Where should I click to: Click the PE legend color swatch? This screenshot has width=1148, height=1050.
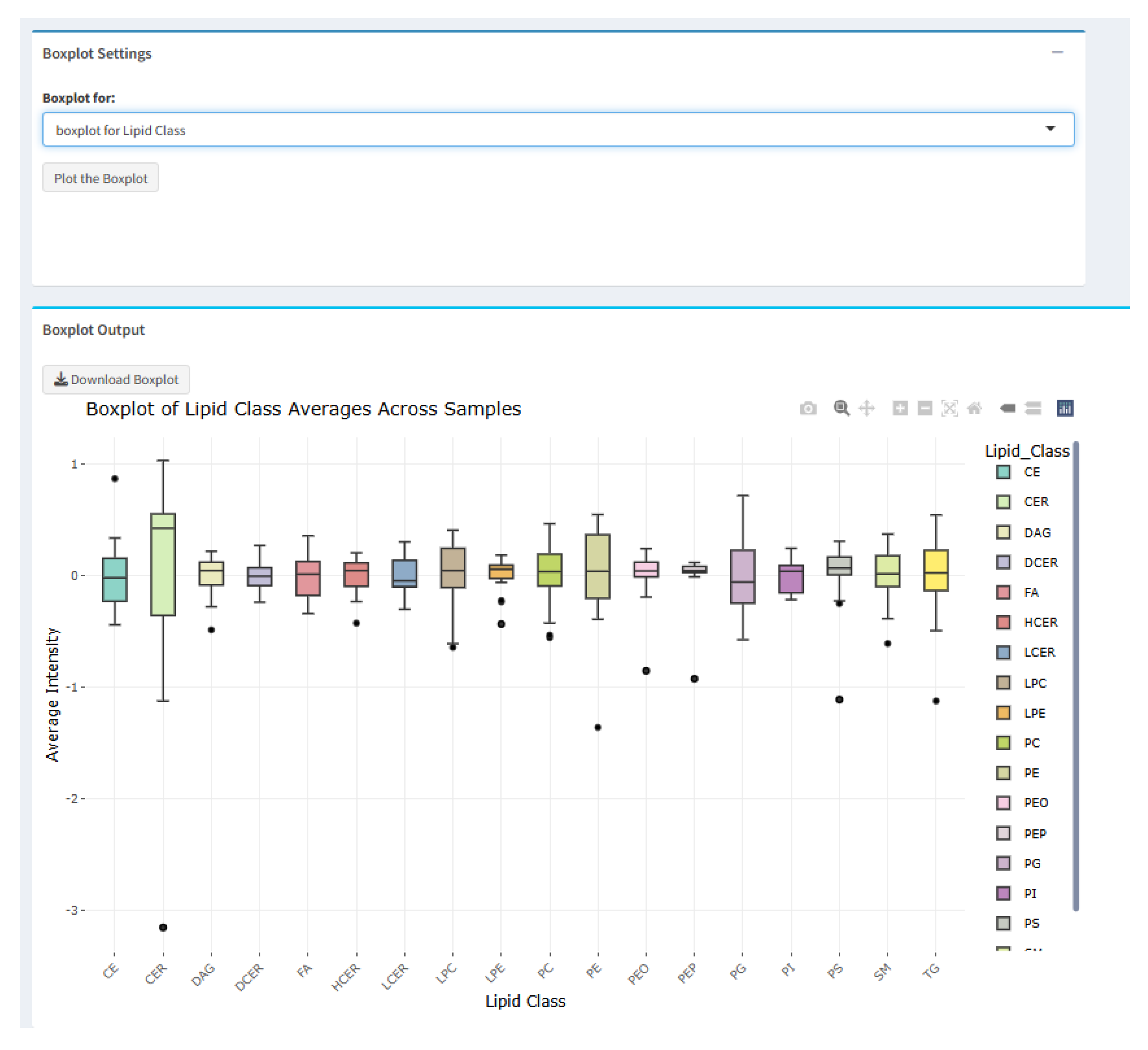(1003, 773)
